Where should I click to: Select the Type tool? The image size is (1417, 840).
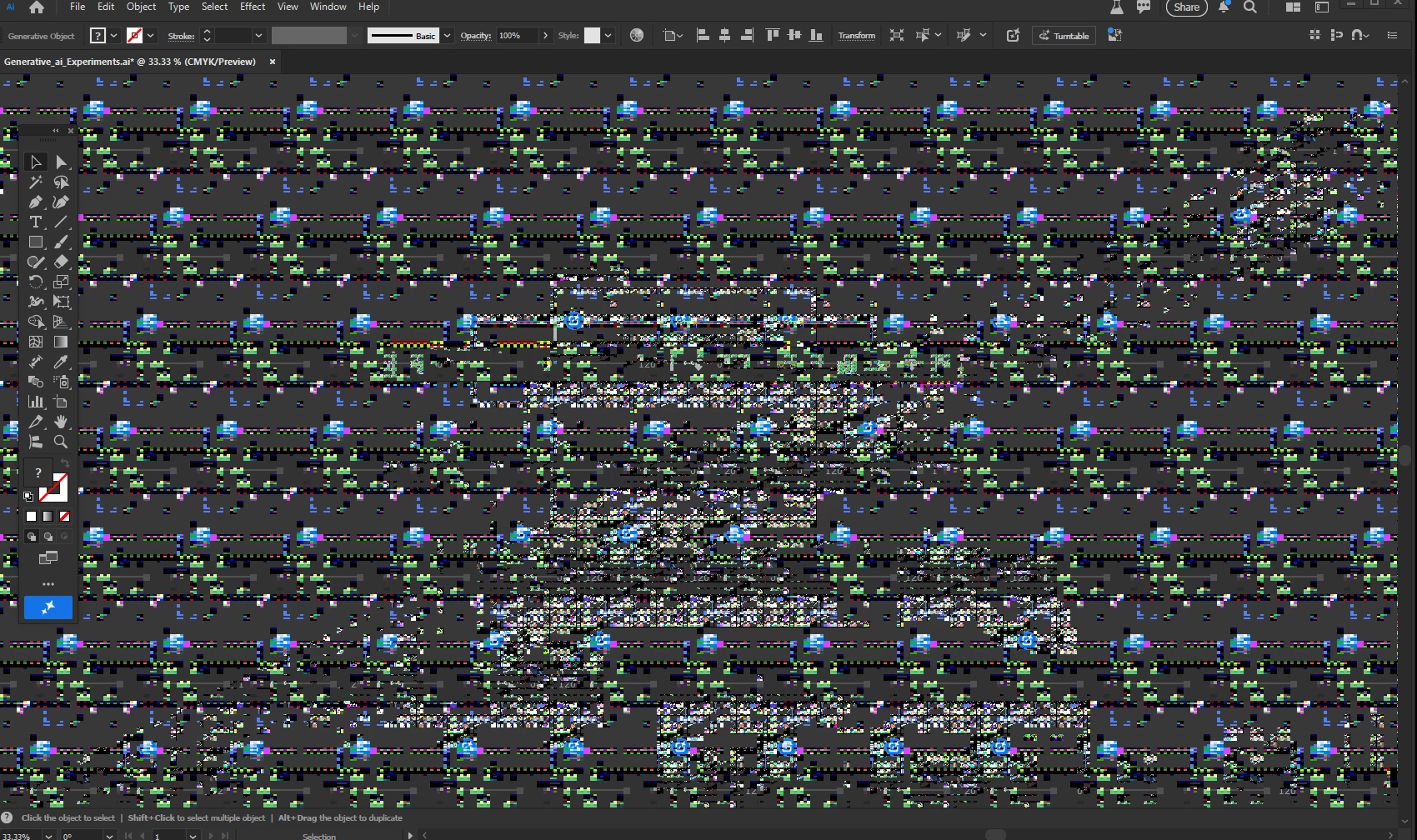[x=35, y=222]
